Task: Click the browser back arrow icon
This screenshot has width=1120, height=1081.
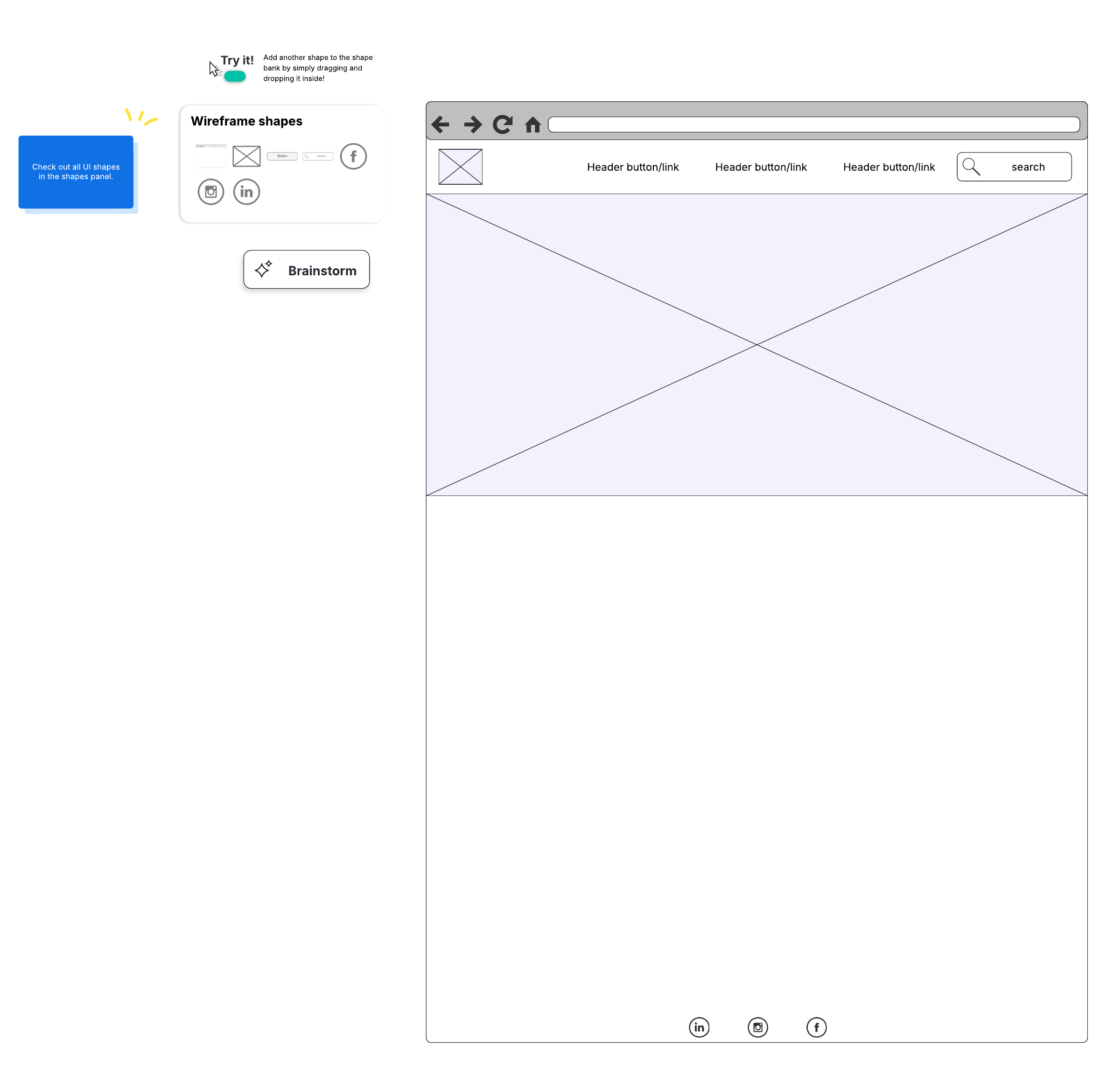Action: click(440, 124)
